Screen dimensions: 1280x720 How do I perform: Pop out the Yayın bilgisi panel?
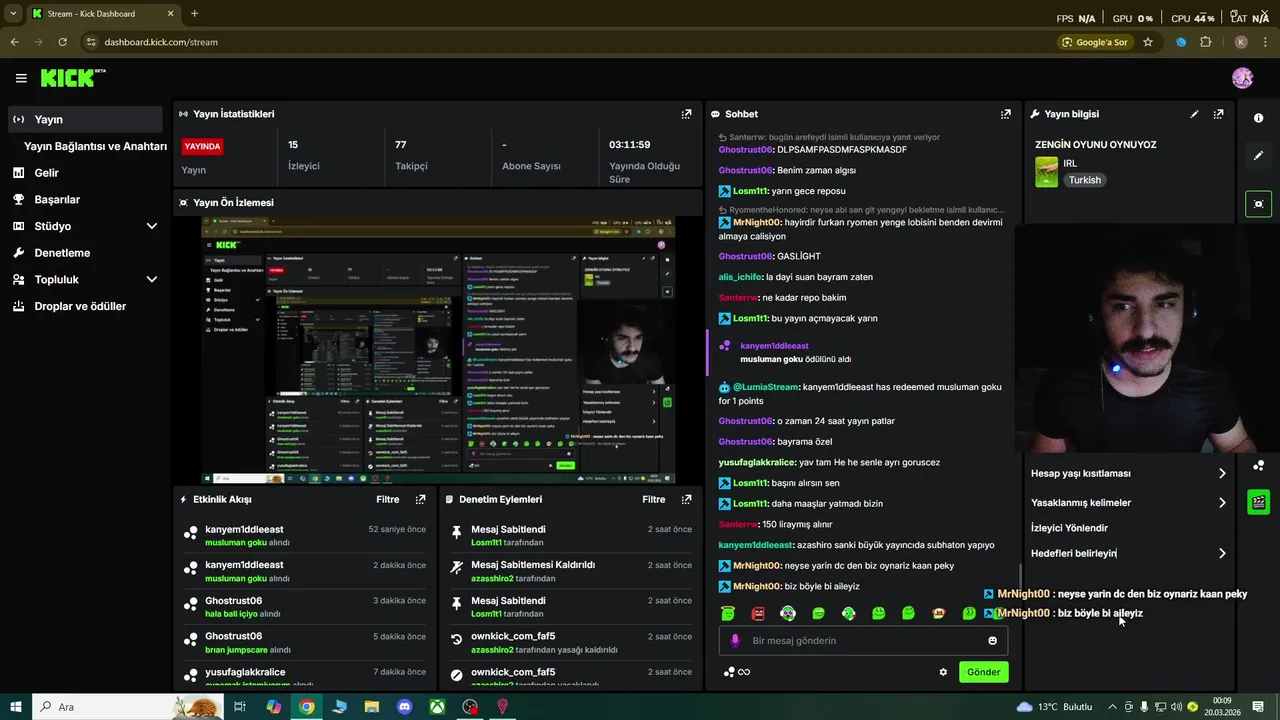click(1218, 114)
